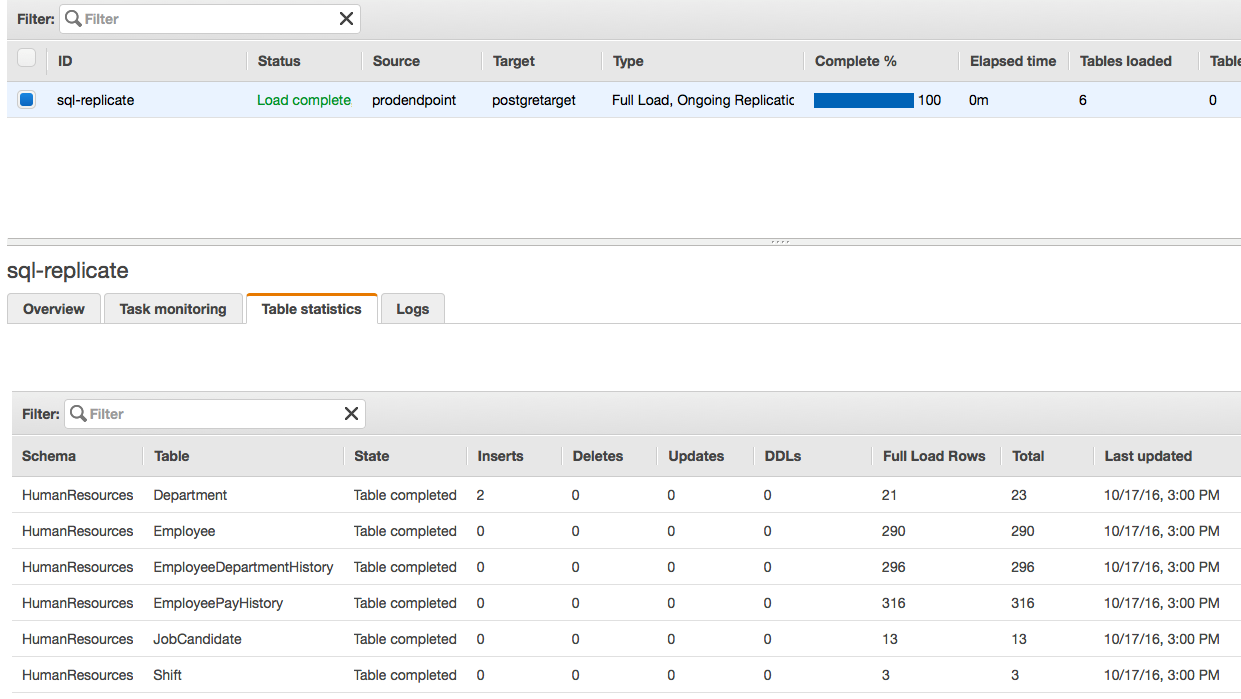This screenshot has width=1241, height=699.
Task: Click the postgretarget target cell
Action: click(534, 100)
